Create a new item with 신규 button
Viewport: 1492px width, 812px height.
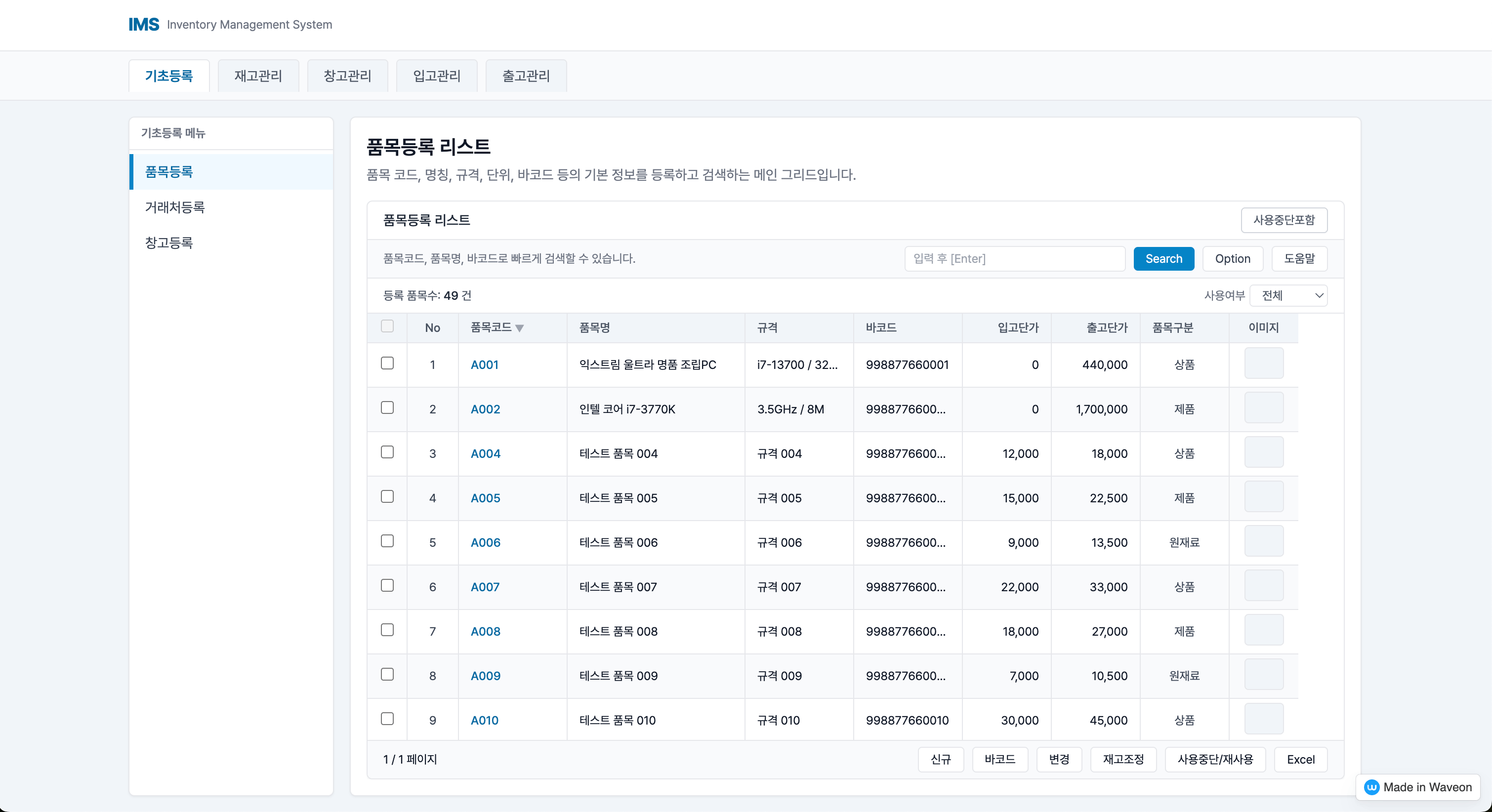coord(941,760)
